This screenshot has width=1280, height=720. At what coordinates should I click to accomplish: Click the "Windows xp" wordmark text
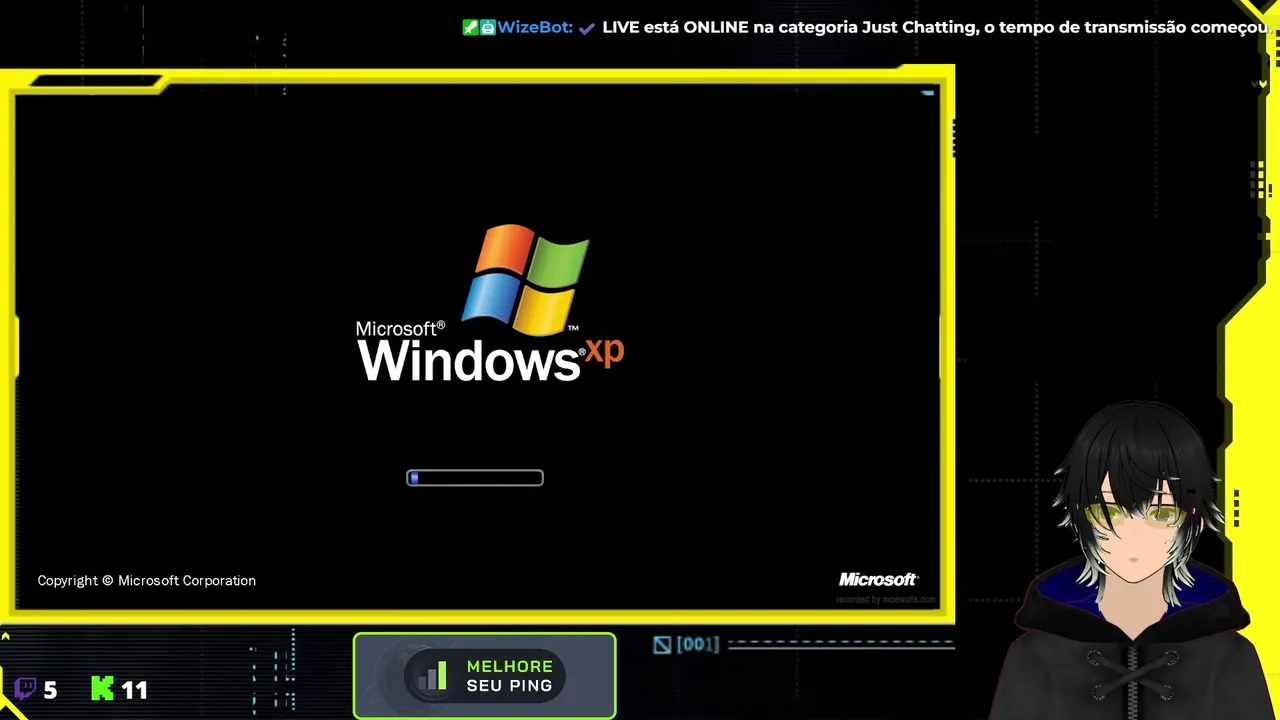coord(490,358)
